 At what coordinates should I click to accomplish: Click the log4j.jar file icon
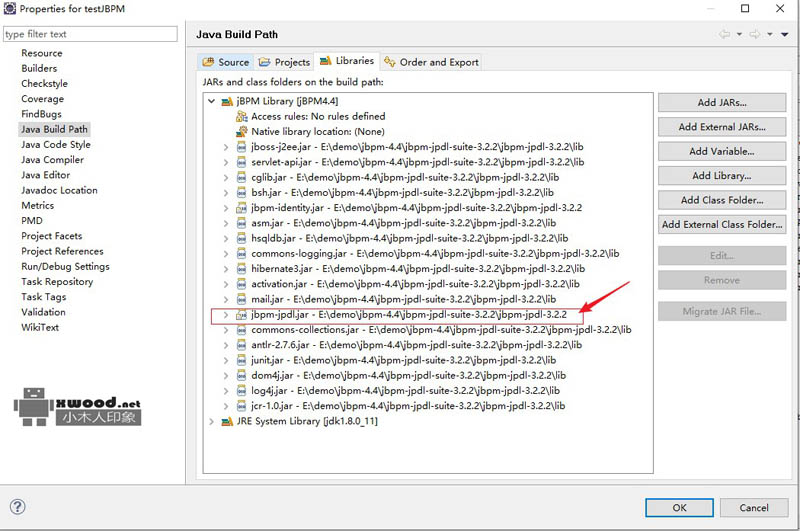pyautogui.click(x=242, y=391)
